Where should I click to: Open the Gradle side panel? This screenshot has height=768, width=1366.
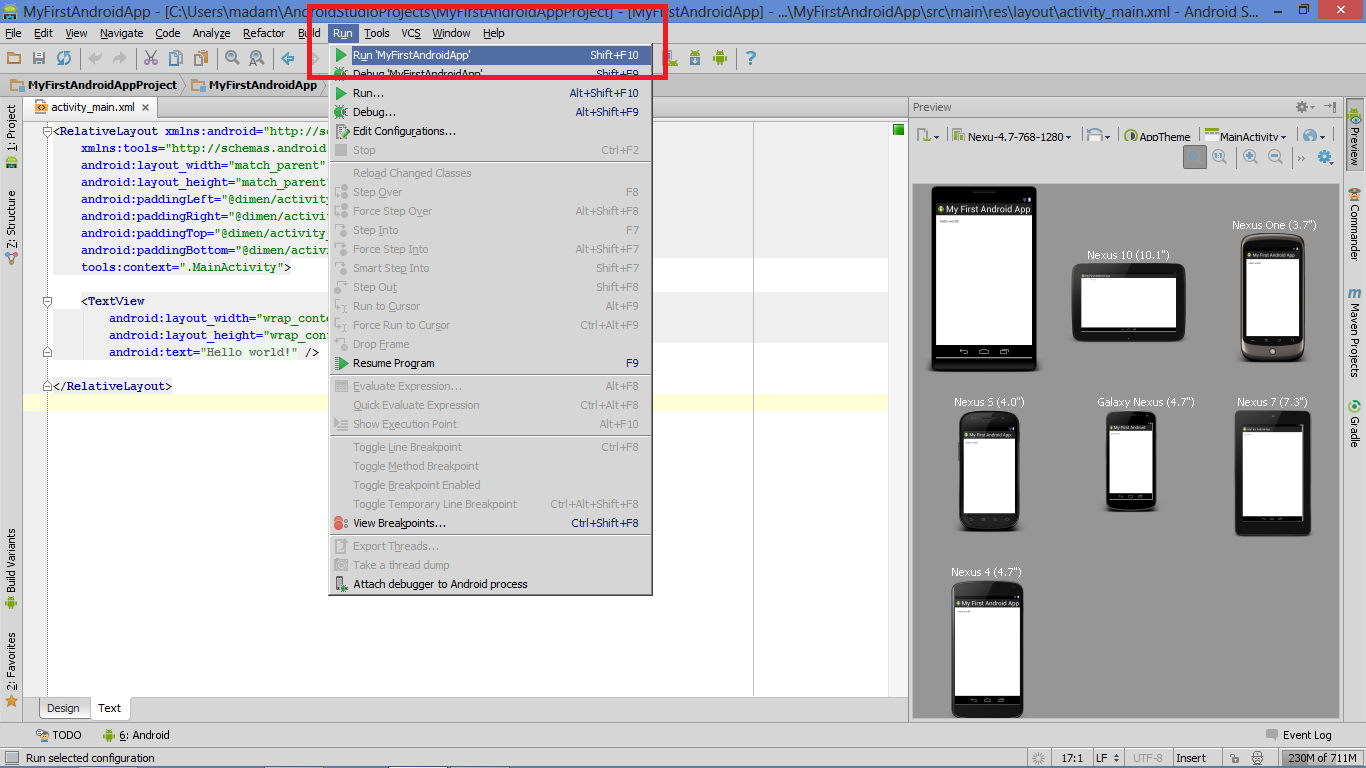click(x=1355, y=423)
